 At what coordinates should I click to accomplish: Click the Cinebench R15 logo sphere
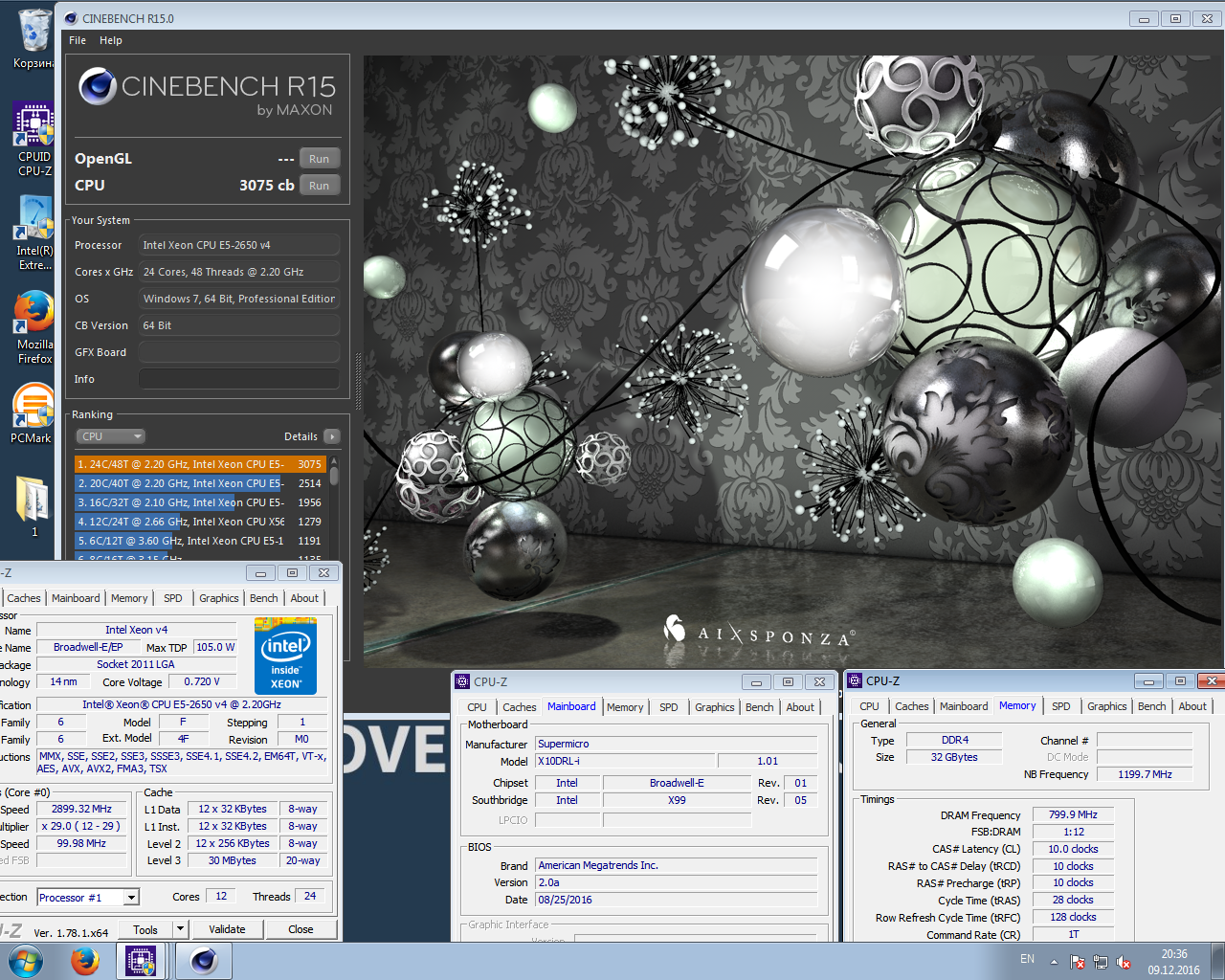(x=98, y=86)
